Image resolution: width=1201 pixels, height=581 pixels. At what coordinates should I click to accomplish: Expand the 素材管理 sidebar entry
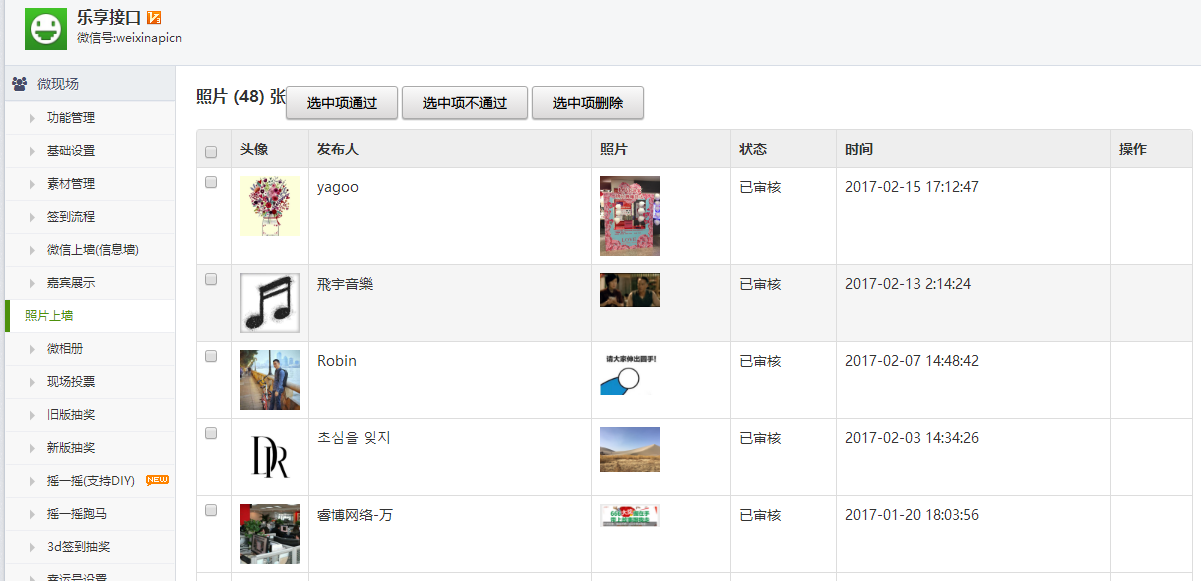pos(70,184)
